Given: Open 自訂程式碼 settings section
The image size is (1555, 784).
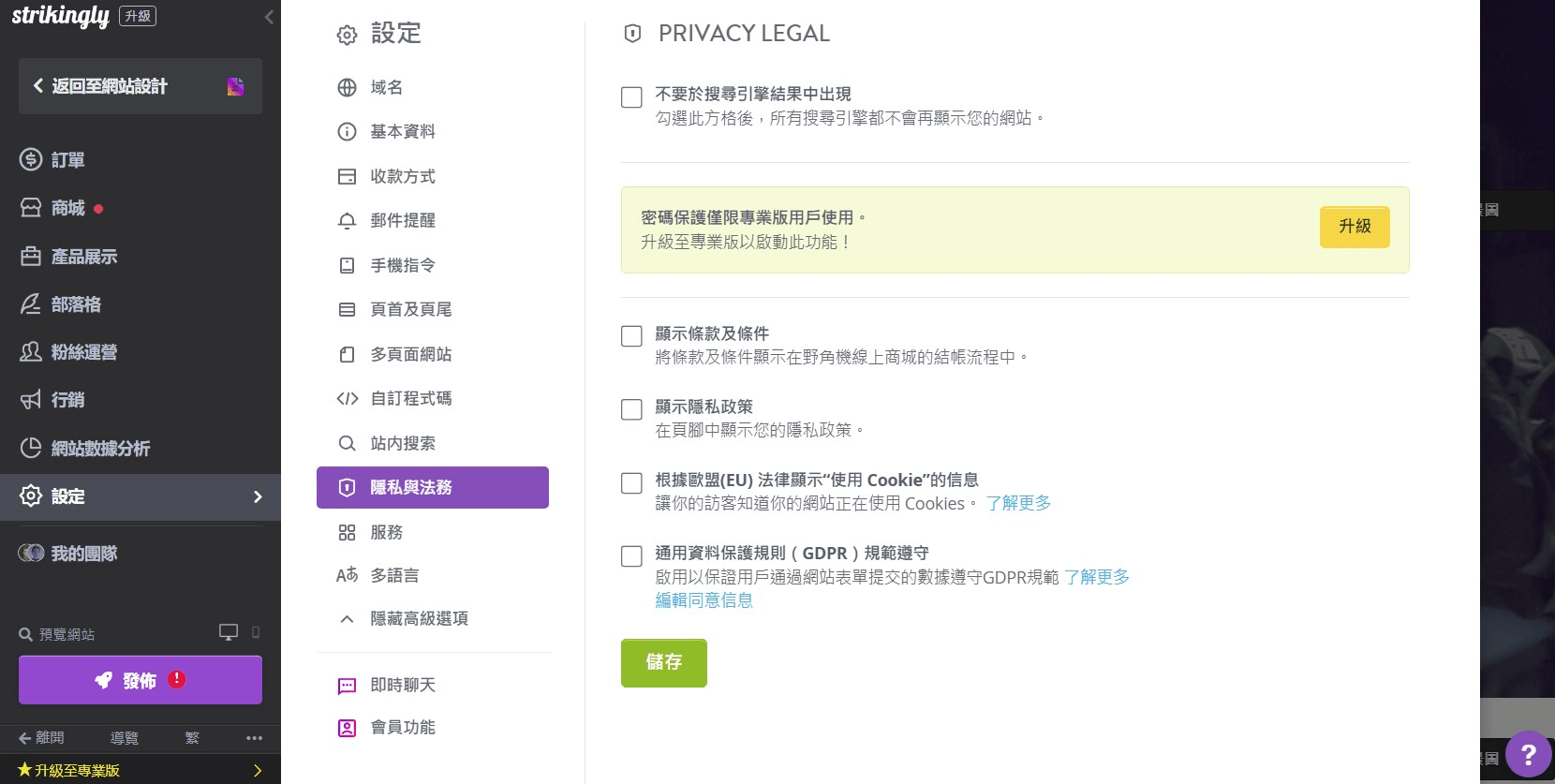Looking at the screenshot, I should point(411,398).
